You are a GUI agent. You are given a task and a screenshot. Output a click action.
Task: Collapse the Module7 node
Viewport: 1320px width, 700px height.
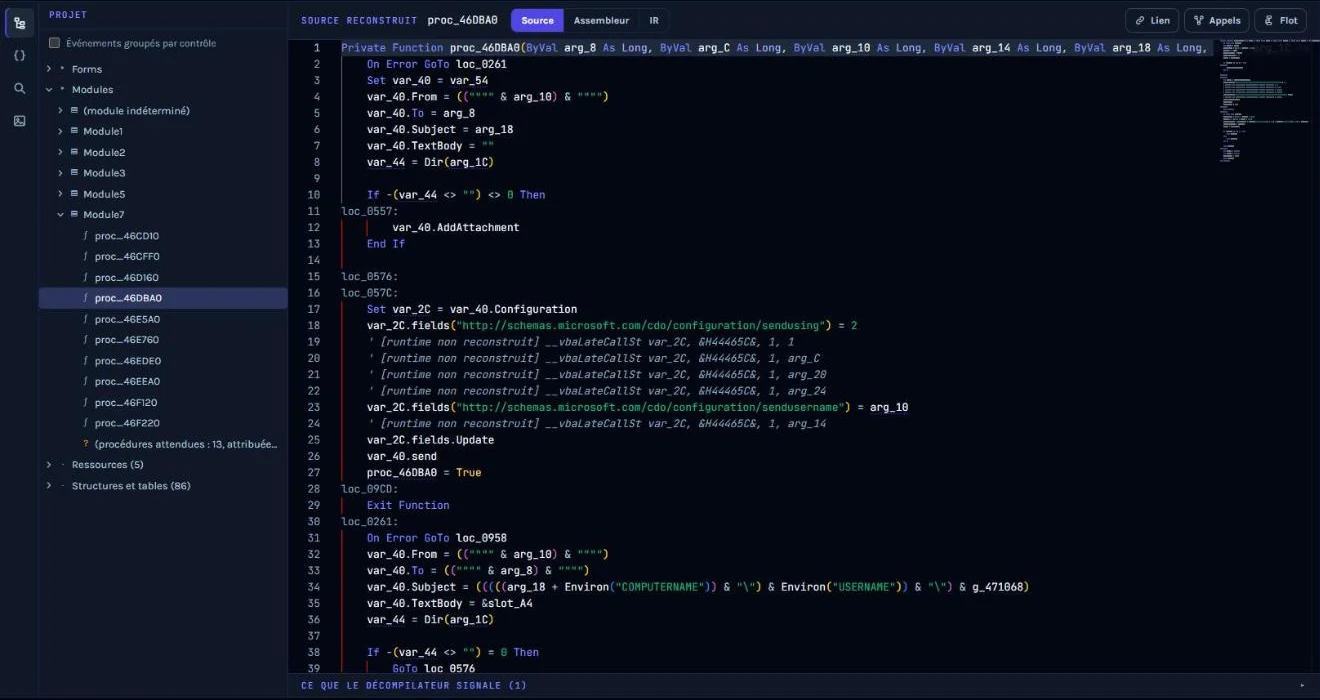point(60,214)
